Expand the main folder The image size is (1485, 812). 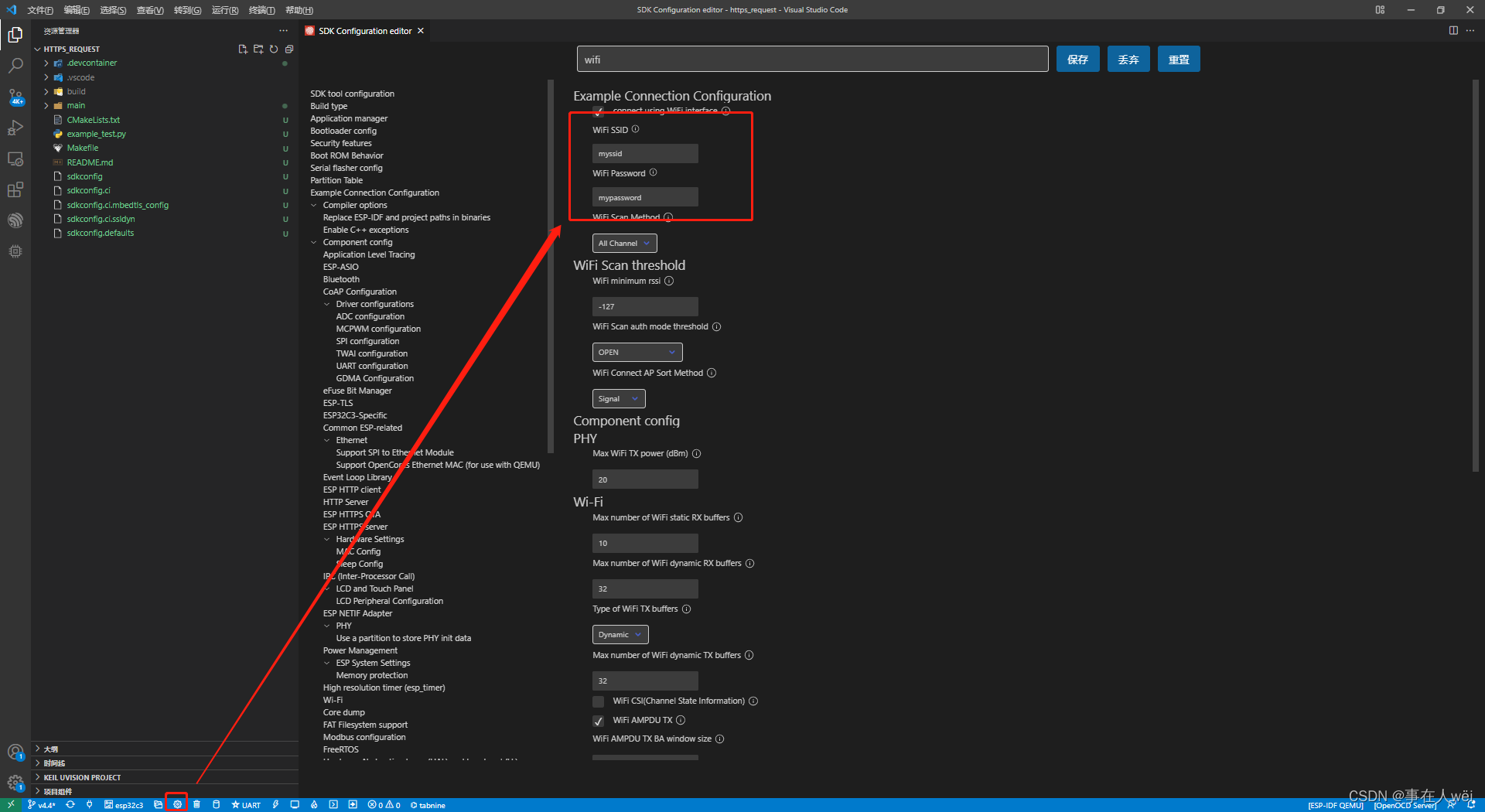(46, 105)
